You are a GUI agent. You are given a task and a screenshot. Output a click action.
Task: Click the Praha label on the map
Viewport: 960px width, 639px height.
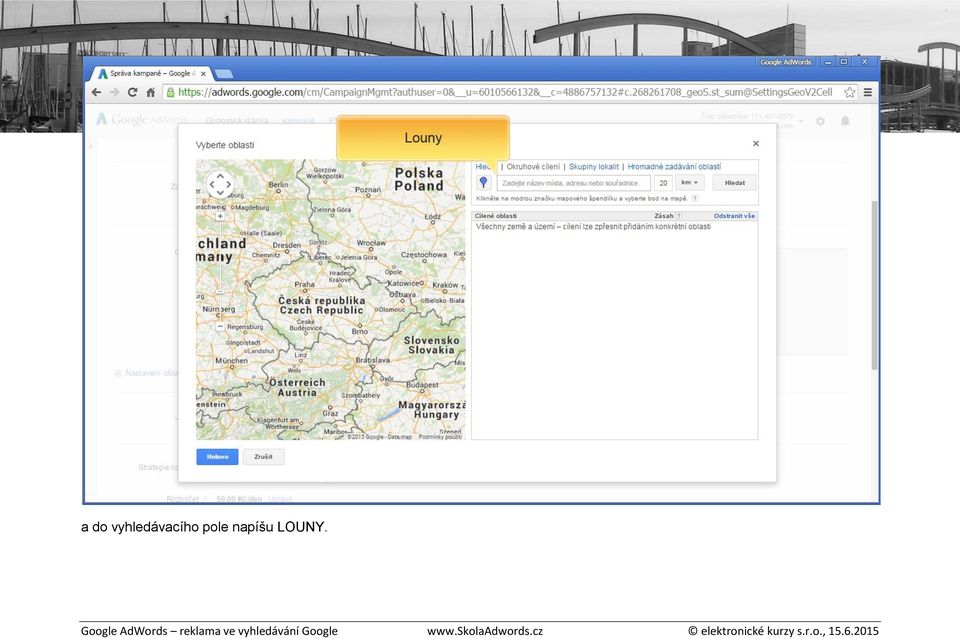304,284
